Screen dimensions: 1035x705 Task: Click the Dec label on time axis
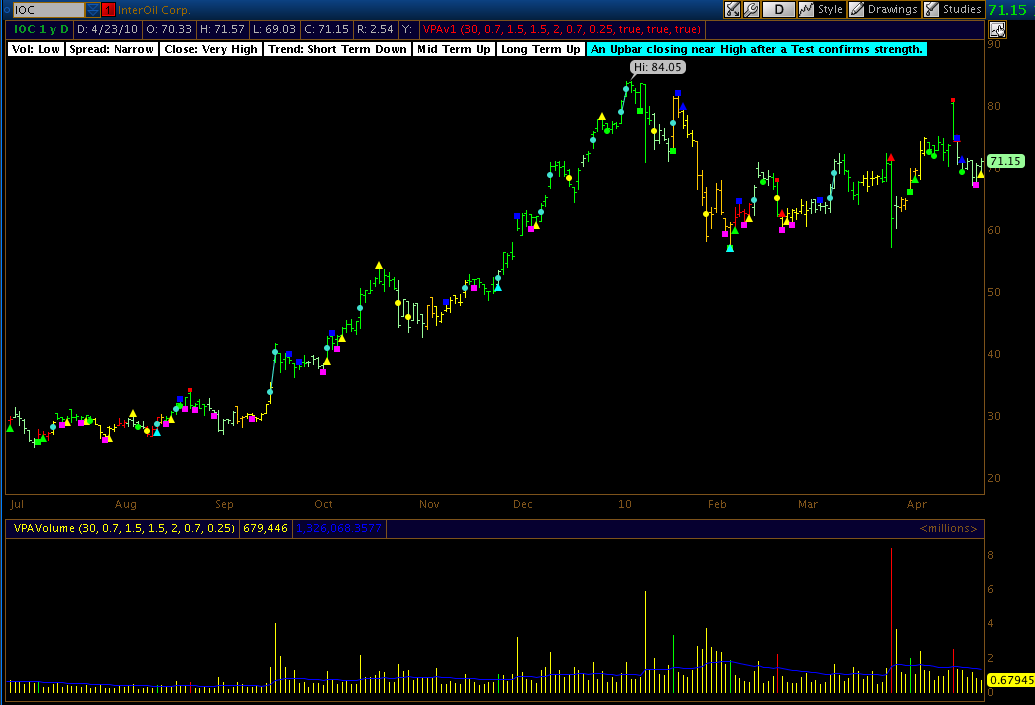[x=523, y=504]
